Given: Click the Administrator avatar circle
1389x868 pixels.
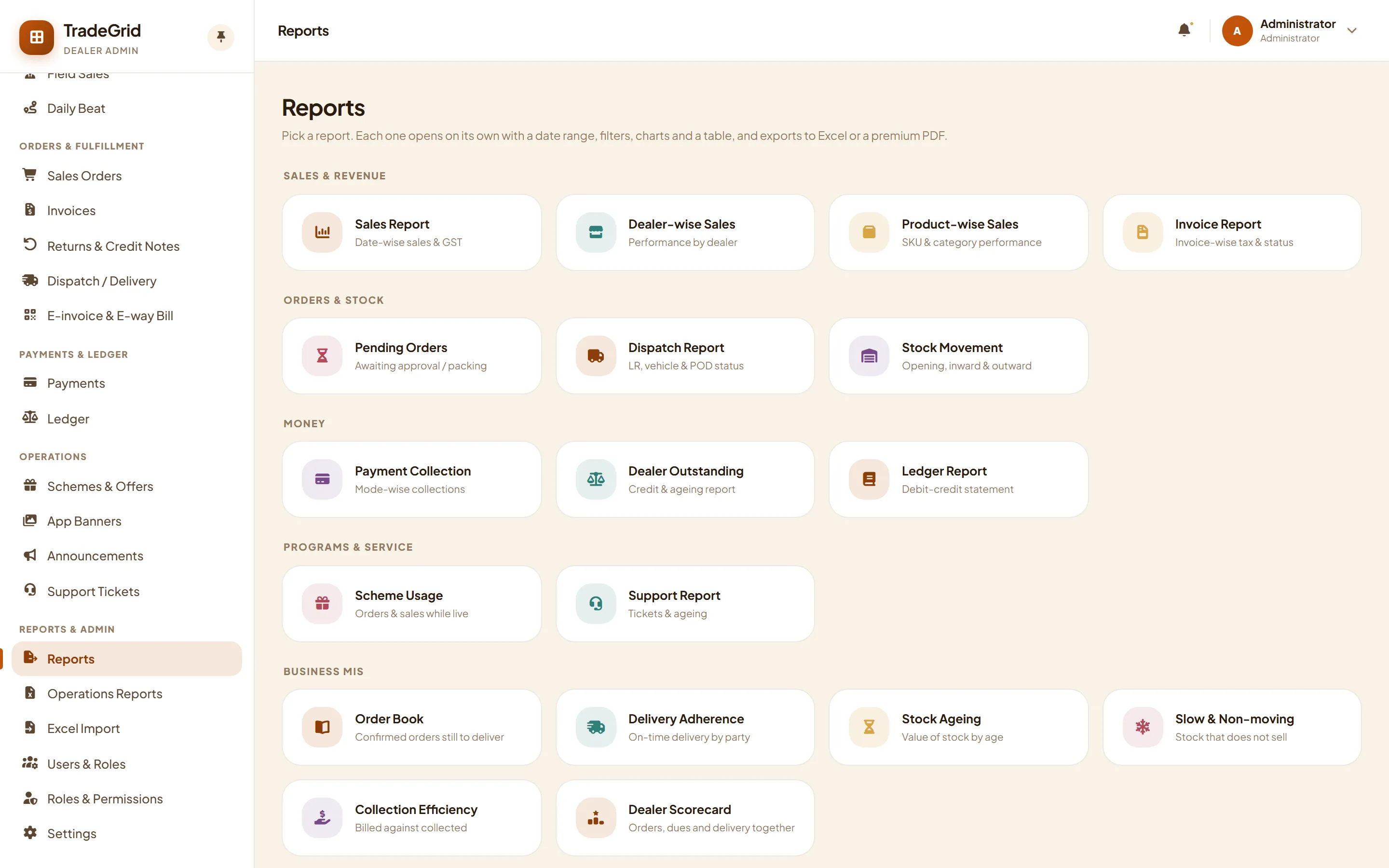Looking at the screenshot, I should click(x=1237, y=30).
